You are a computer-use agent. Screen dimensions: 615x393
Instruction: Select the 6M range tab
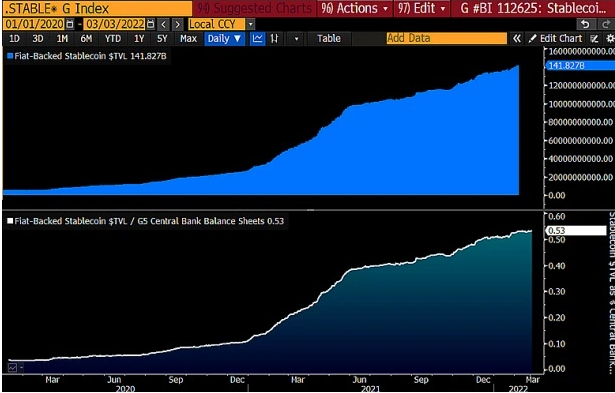pyautogui.click(x=86, y=38)
